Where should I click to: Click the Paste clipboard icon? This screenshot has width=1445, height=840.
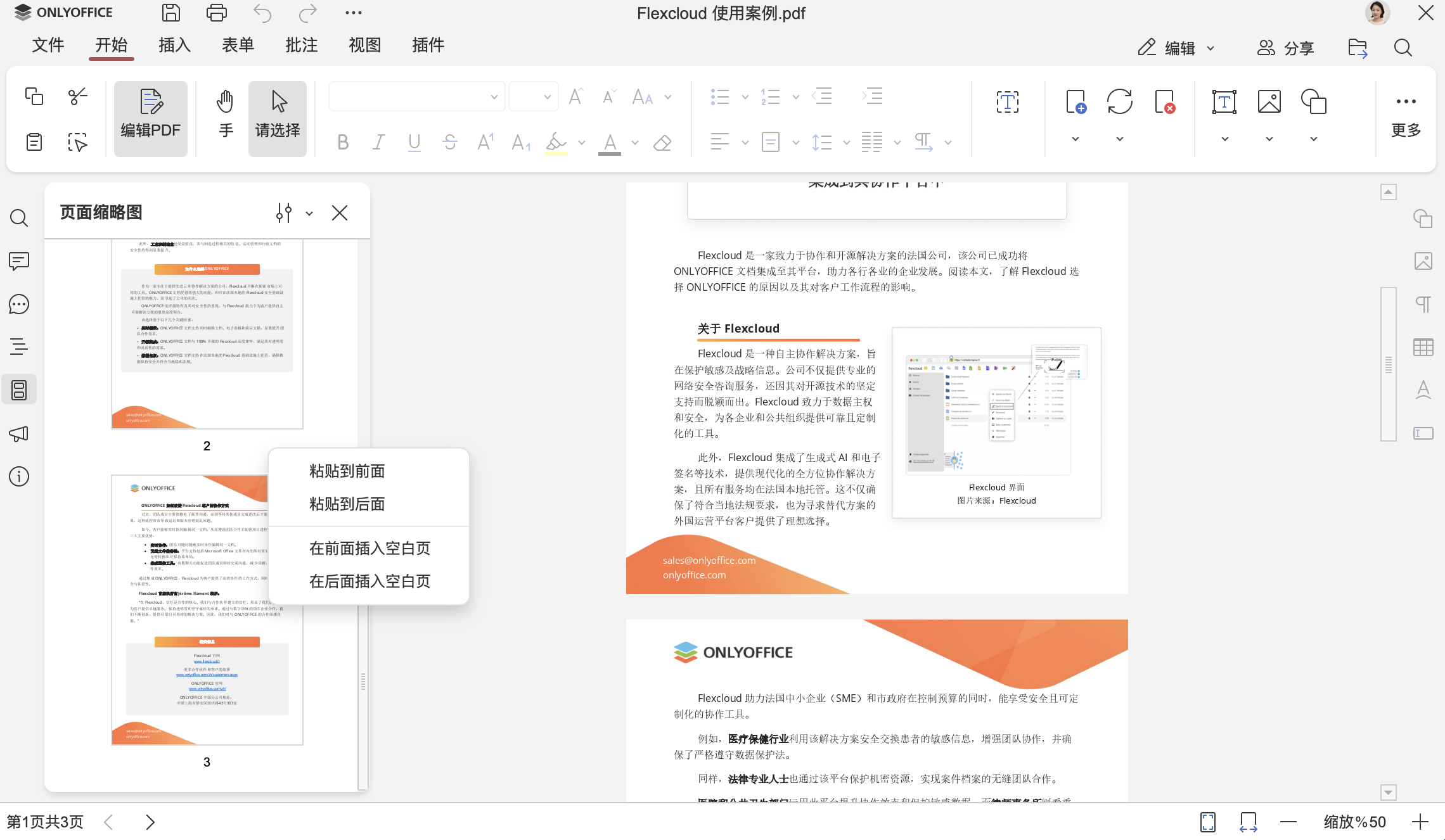click(34, 142)
